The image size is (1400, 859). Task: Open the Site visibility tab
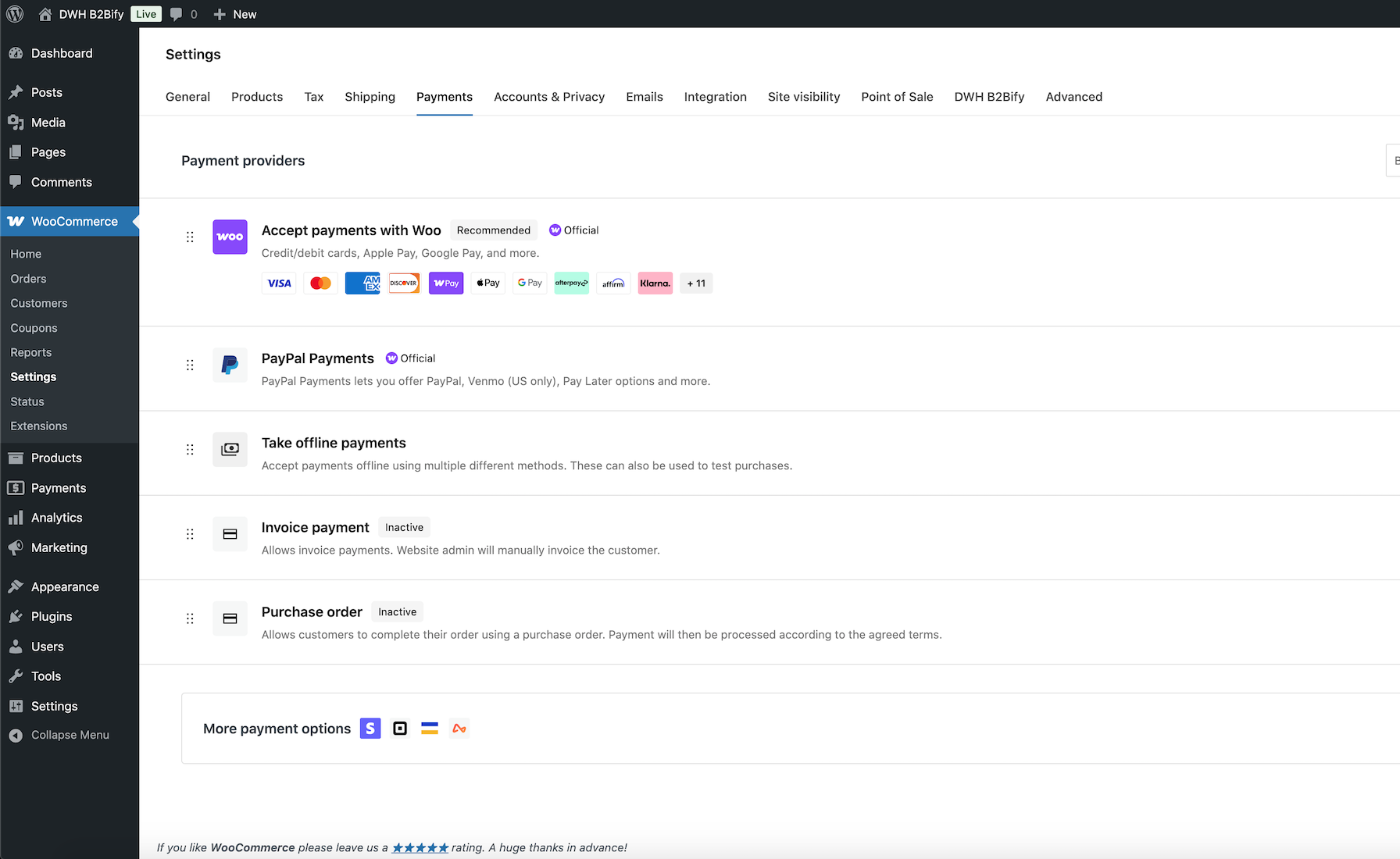pyautogui.click(x=804, y=97)
